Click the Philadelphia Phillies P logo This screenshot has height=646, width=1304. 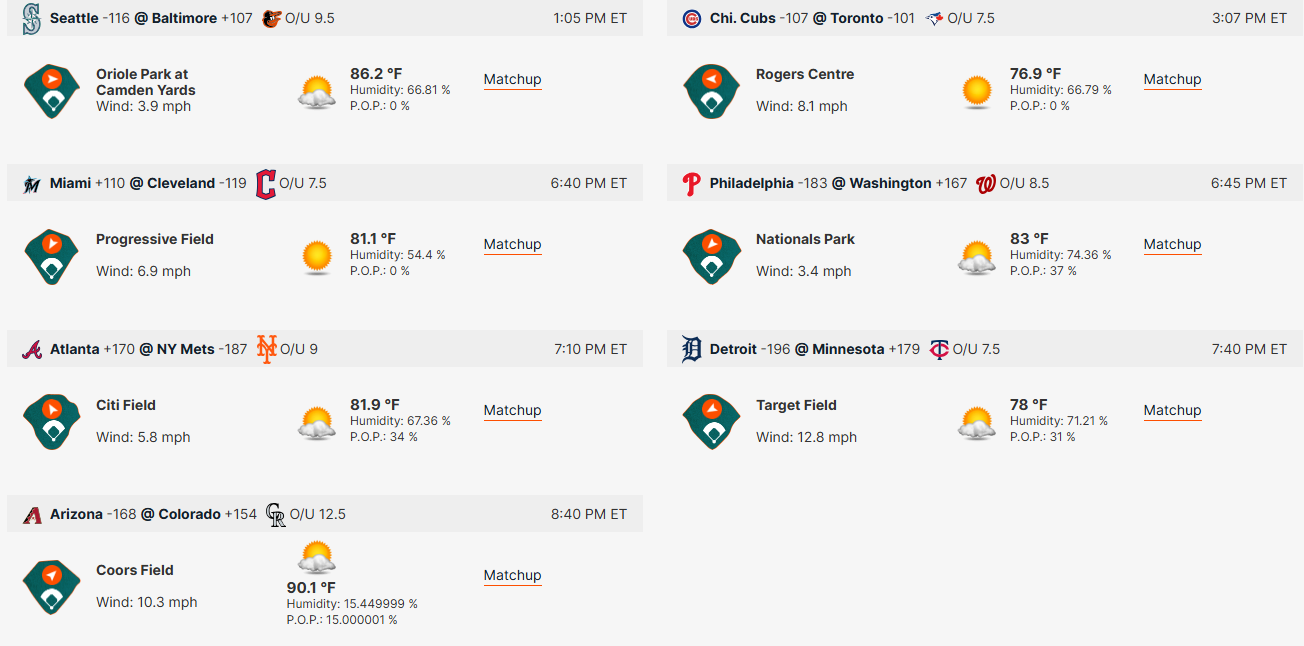tap(692, 184)
